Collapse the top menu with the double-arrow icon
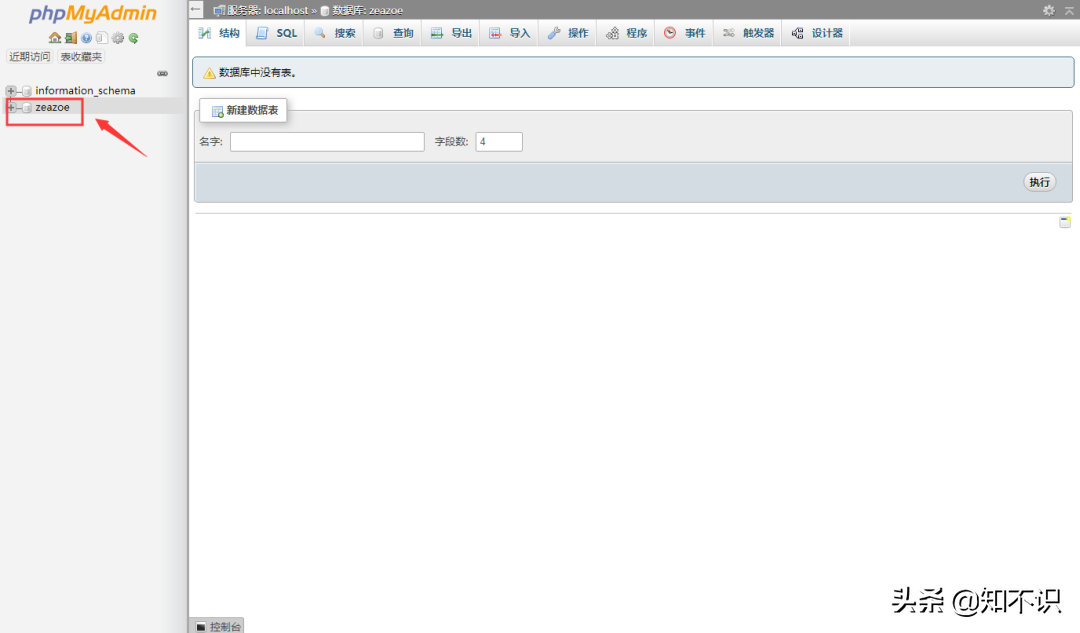This screenshot has height=633, width=1080. [1069, 10]
